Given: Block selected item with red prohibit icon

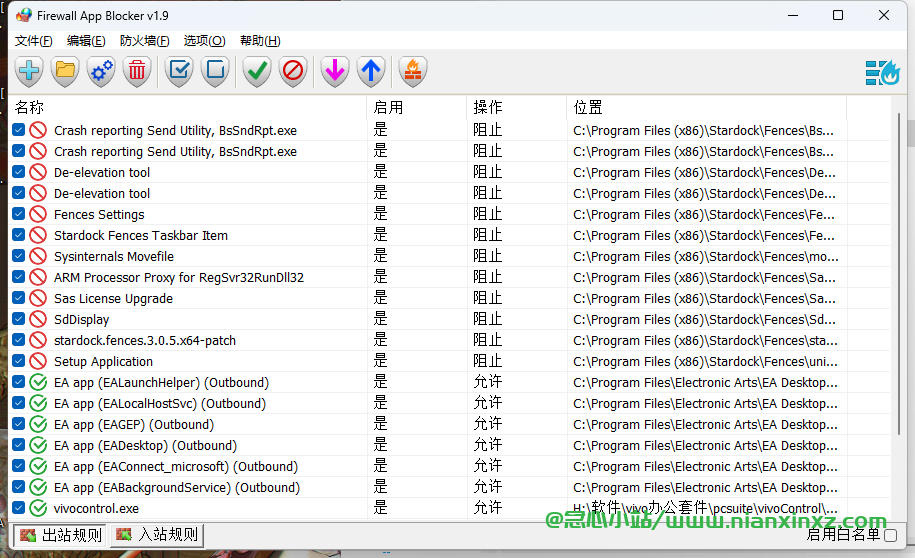Looking at the screenshot, I should pos(293,71).
